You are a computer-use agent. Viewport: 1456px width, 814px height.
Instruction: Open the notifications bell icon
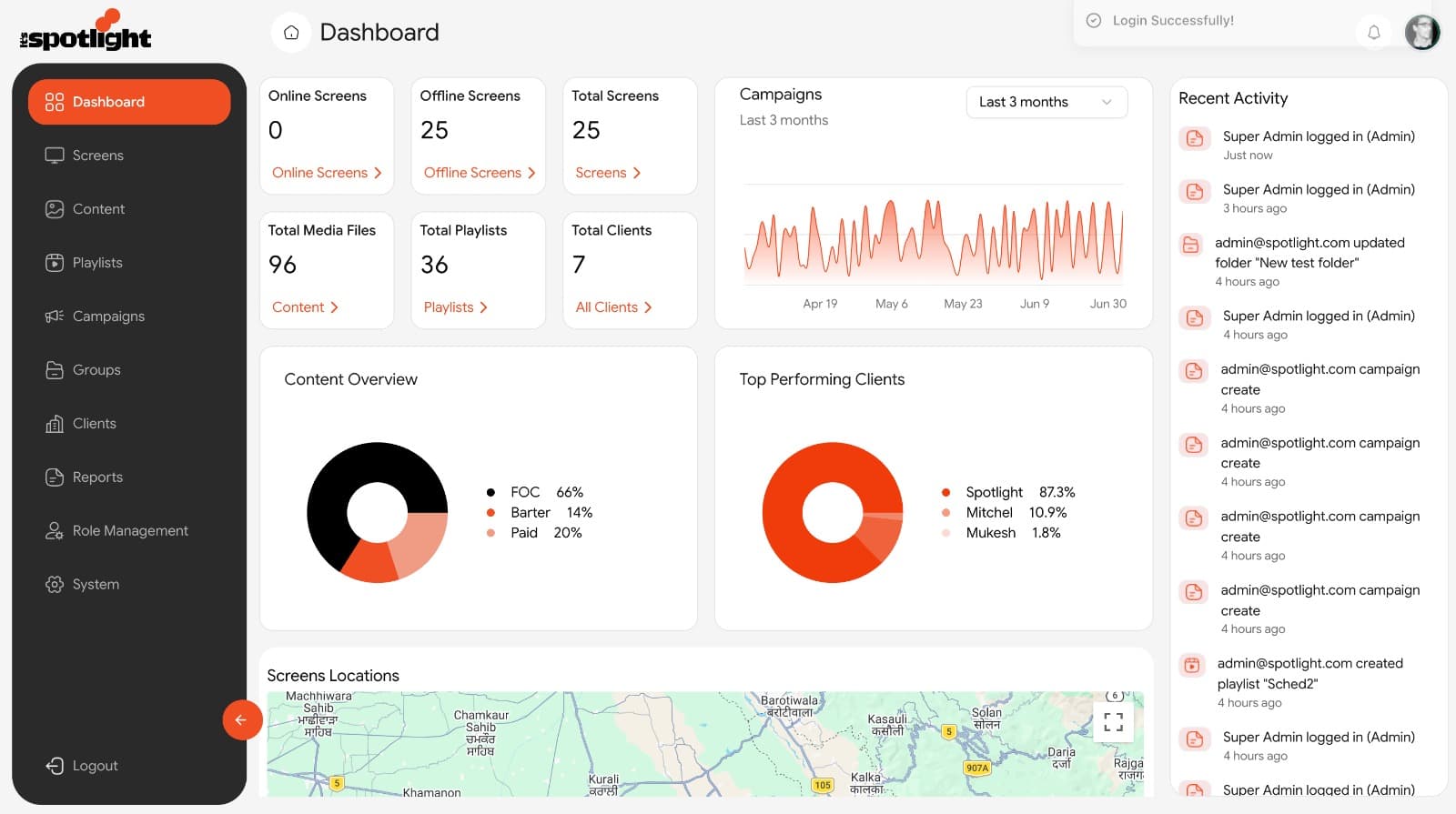(x=1374, y=33)
